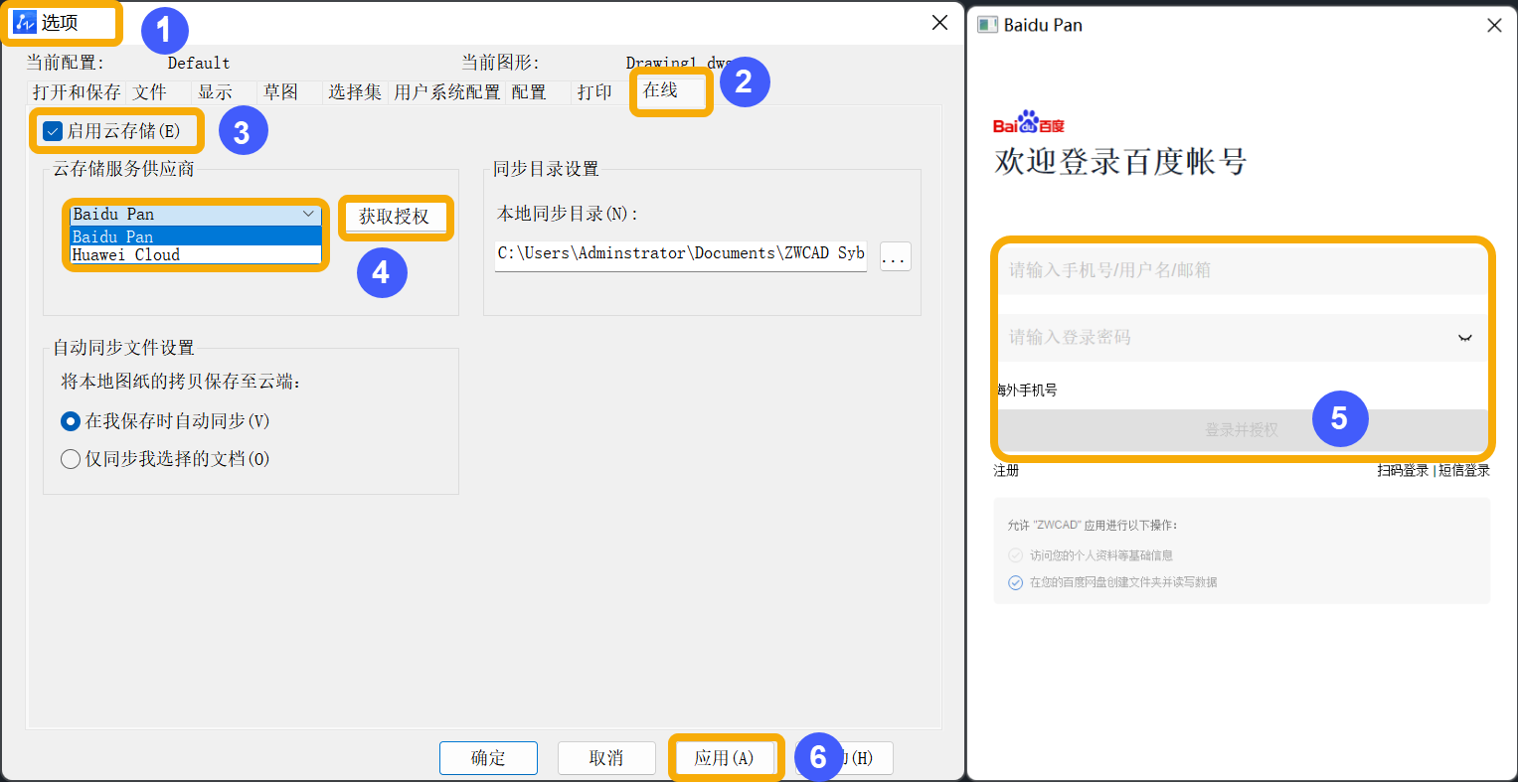Screen dimensions: 1518x784
Task: Click the 确定 button
Action: pos(488,758)
